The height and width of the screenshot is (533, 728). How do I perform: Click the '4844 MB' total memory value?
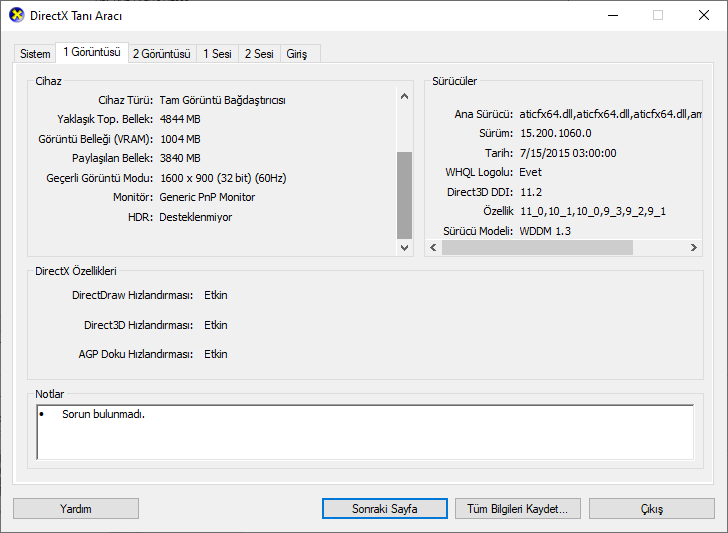click(x=180, y=119)
